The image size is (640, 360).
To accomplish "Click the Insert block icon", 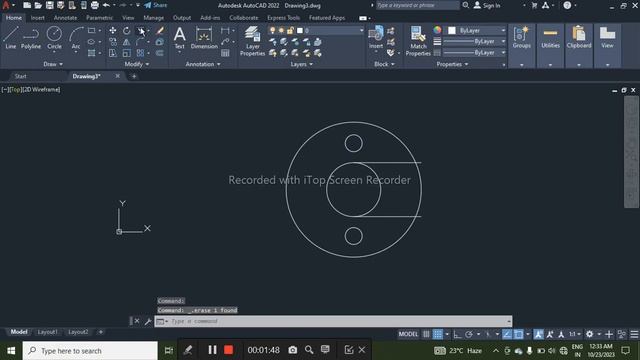I will (x=376, y=37).
